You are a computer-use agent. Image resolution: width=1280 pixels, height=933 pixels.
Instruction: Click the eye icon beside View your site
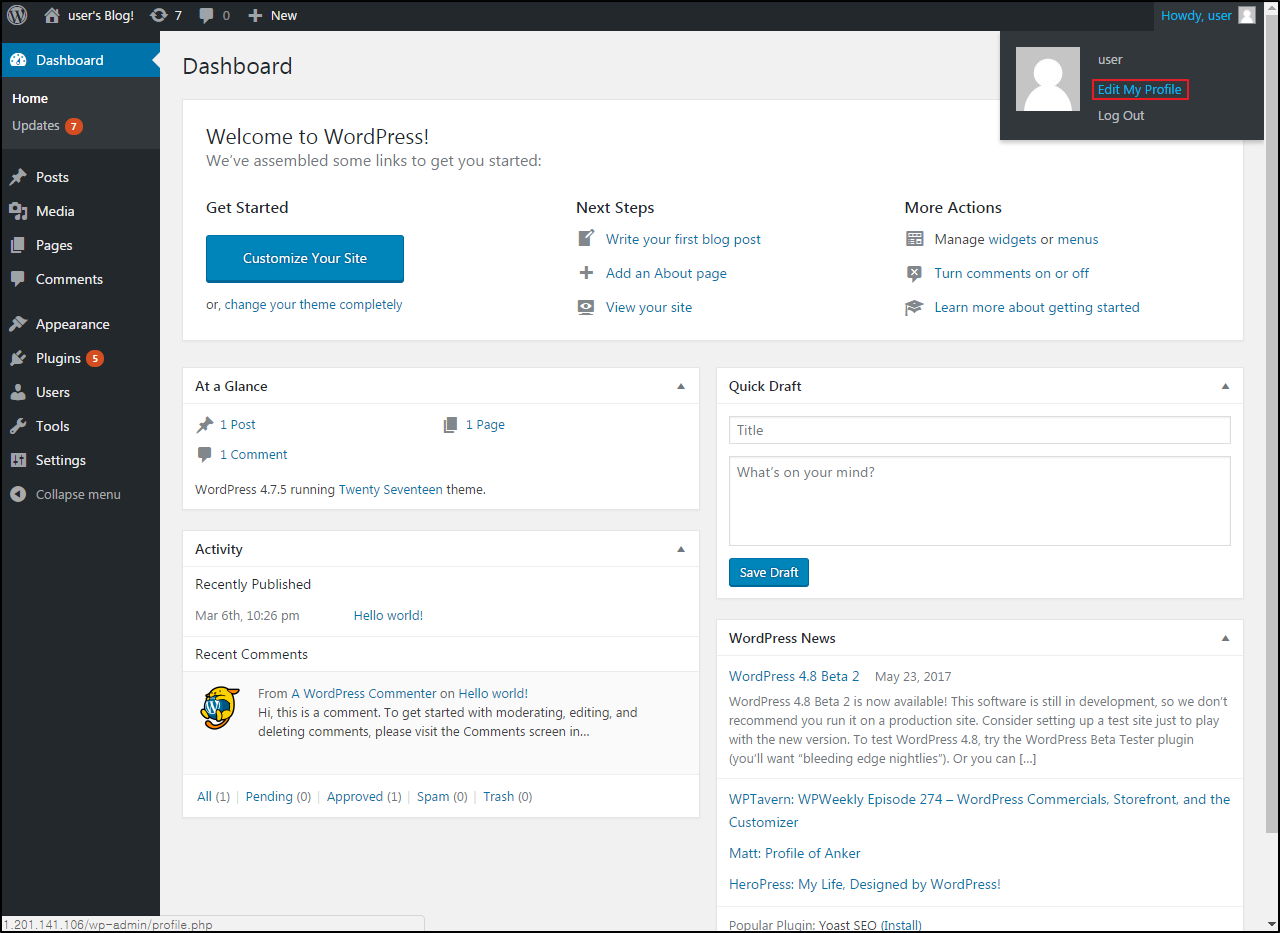tap(586, 307)
